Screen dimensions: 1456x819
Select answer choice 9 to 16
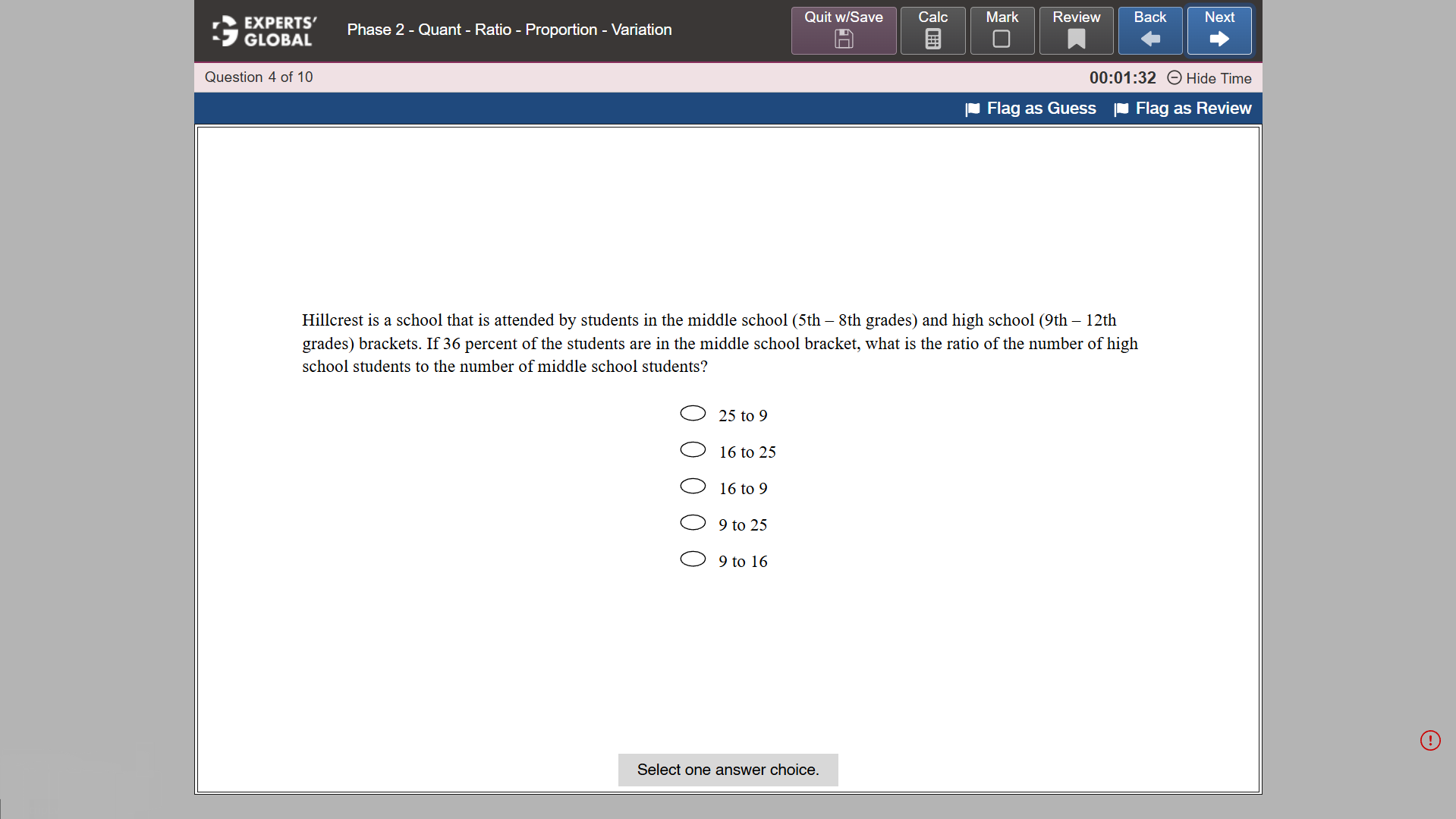(x=692, y=559)
